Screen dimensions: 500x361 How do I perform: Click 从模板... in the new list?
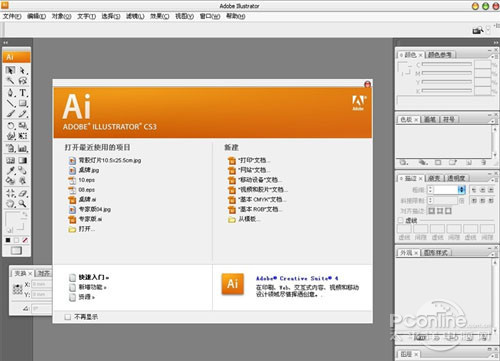click(x=244, y=219)
